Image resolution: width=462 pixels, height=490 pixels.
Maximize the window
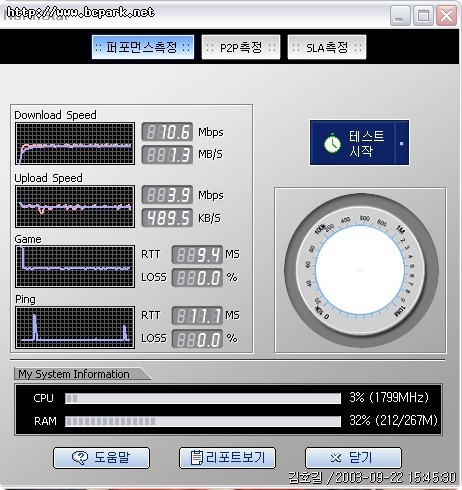(423, 15)
